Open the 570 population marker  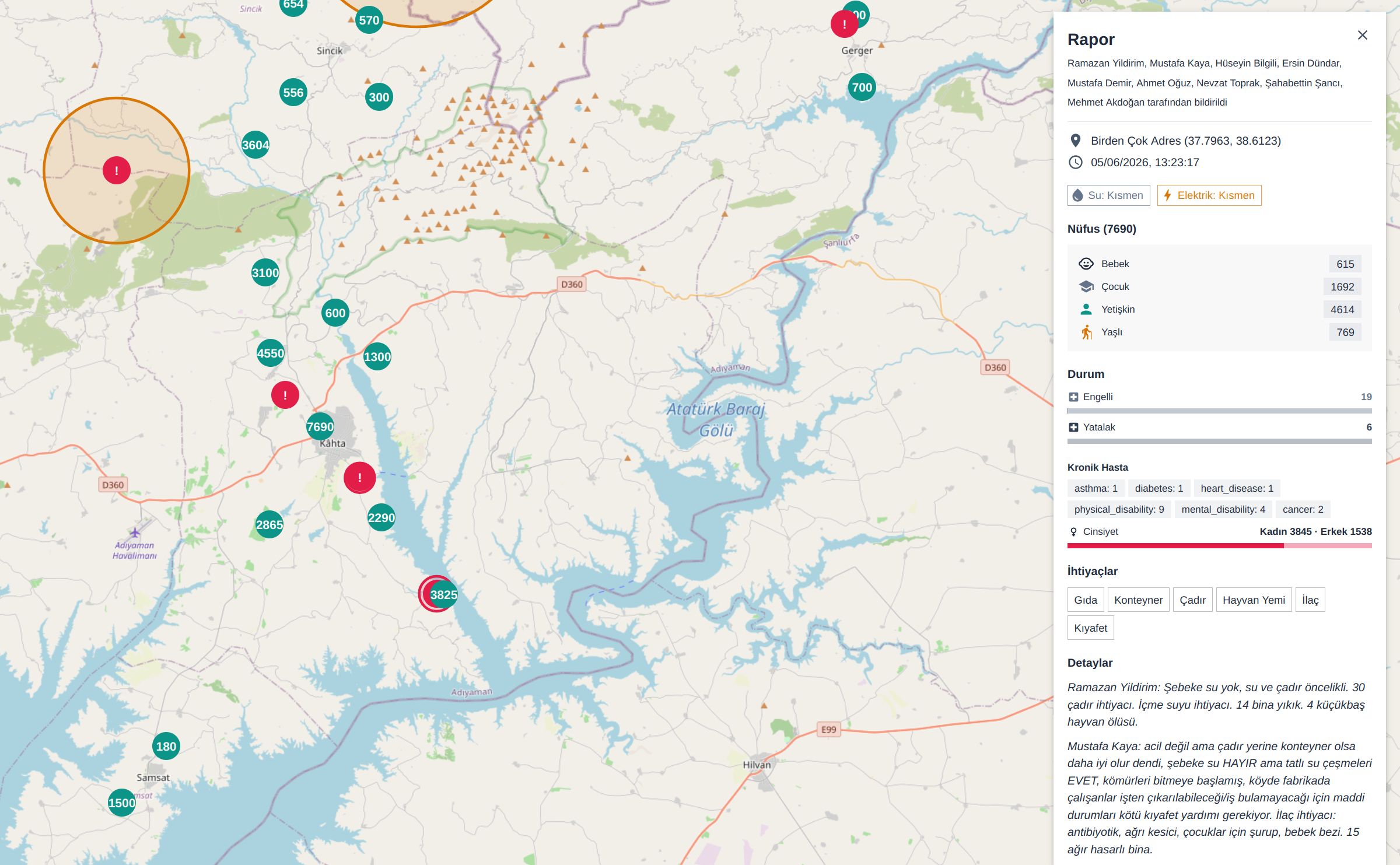[x=369, y=20]
